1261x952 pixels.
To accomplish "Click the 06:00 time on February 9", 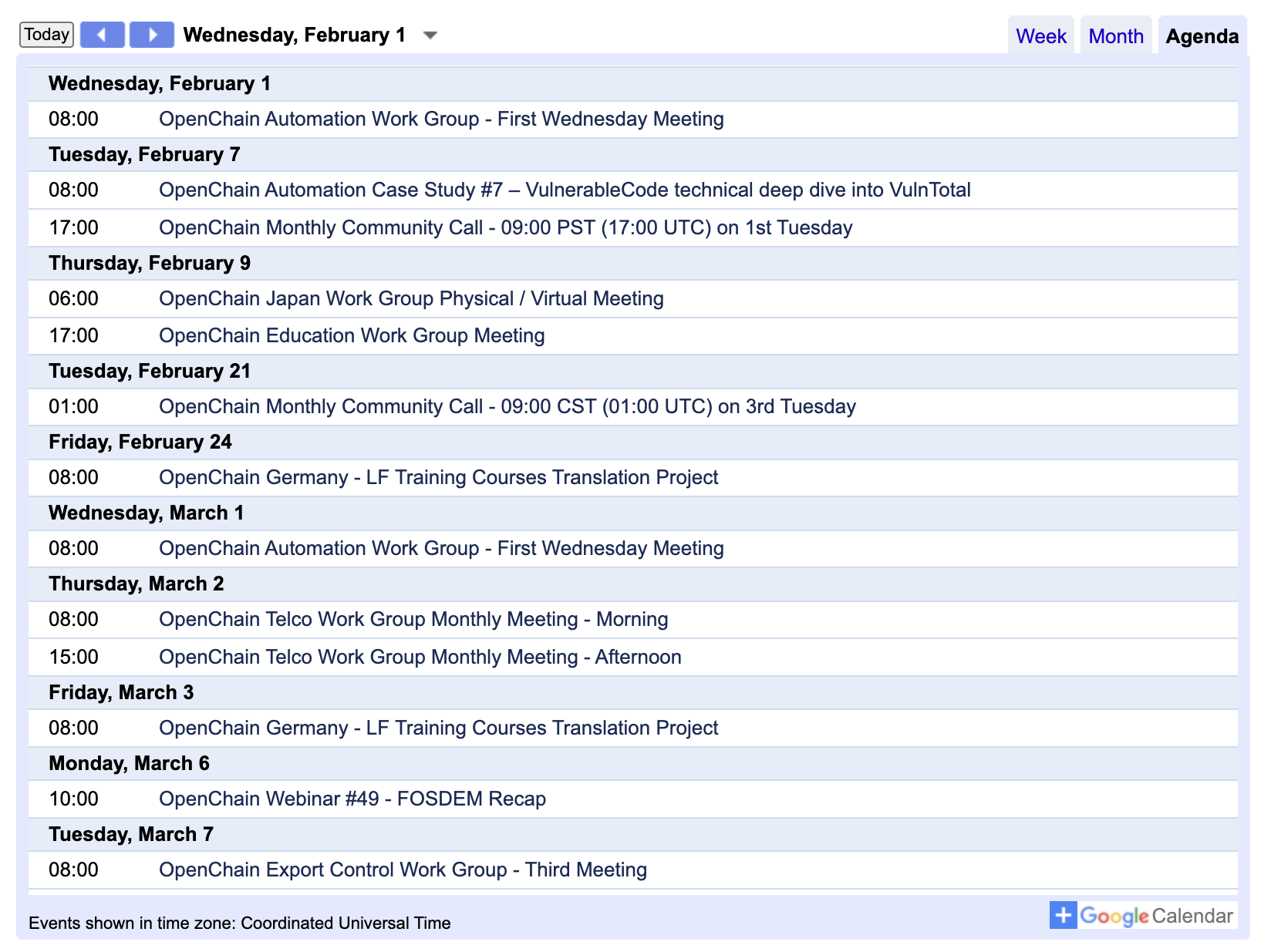I will tap(73, 299).
